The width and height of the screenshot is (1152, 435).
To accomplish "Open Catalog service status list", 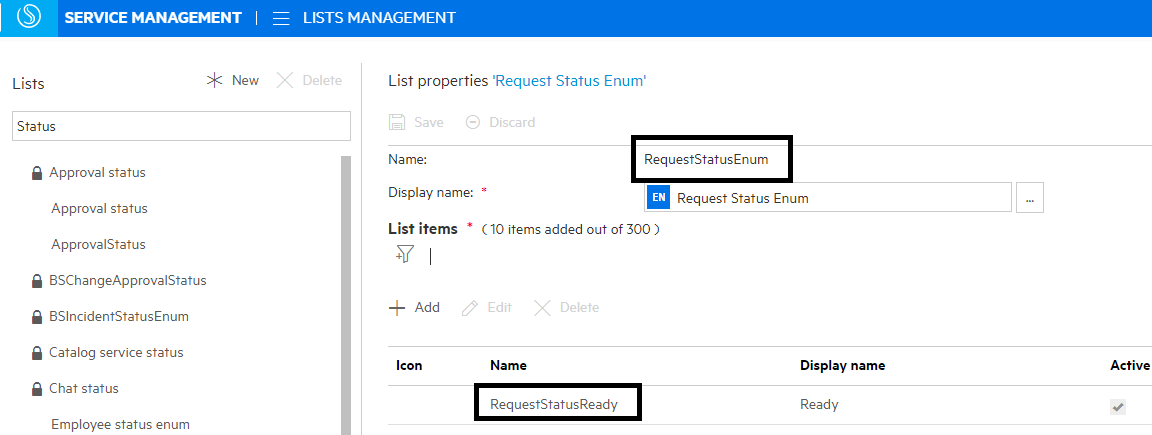I will coord(116,352).
